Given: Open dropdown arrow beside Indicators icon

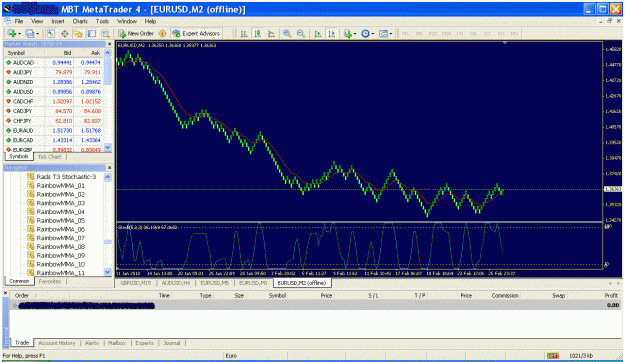Looking at the screenshot, I should [x=355, y=34].
